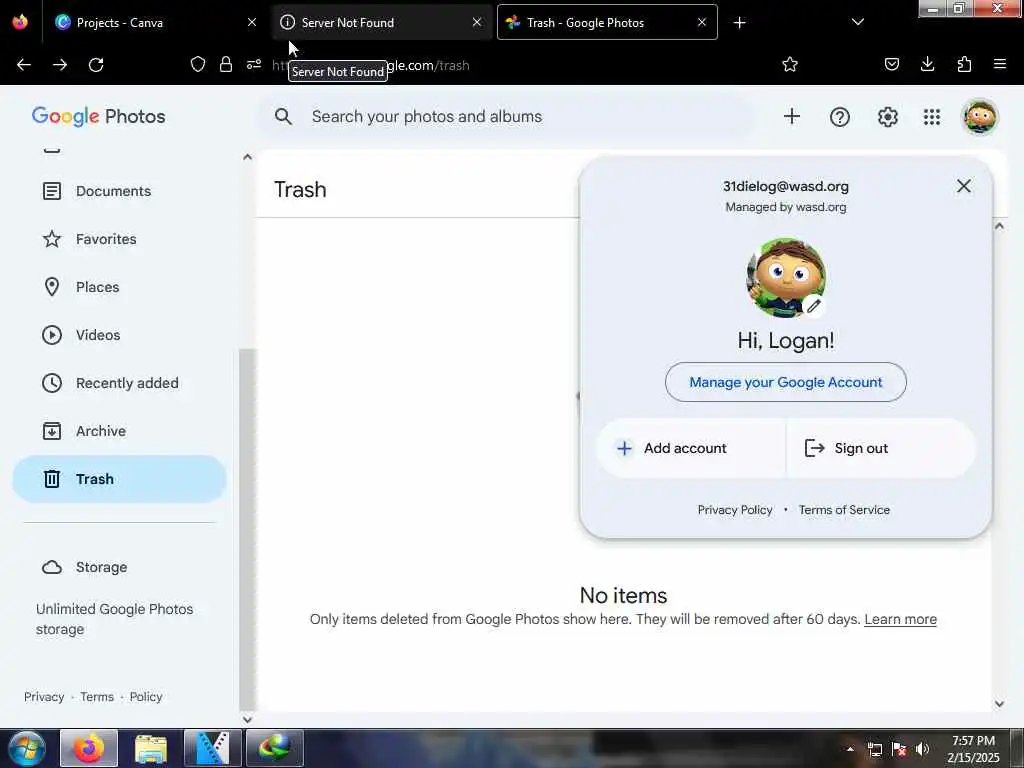Click the main content scroll up arrow
Screen dimensions: 1024x768
pos(999,227)
